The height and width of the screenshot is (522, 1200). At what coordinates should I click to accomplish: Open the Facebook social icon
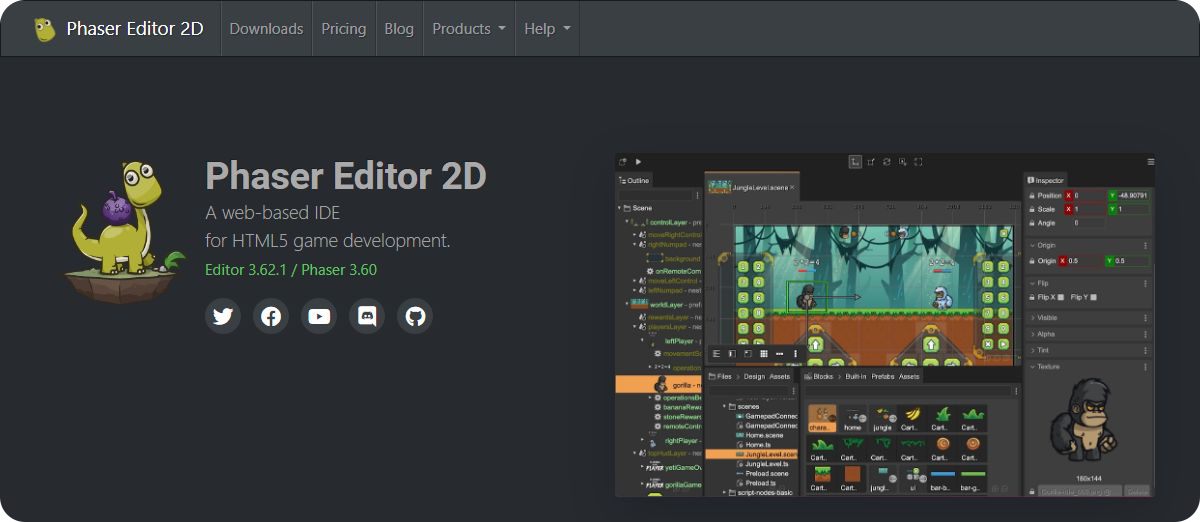[271, 316]
